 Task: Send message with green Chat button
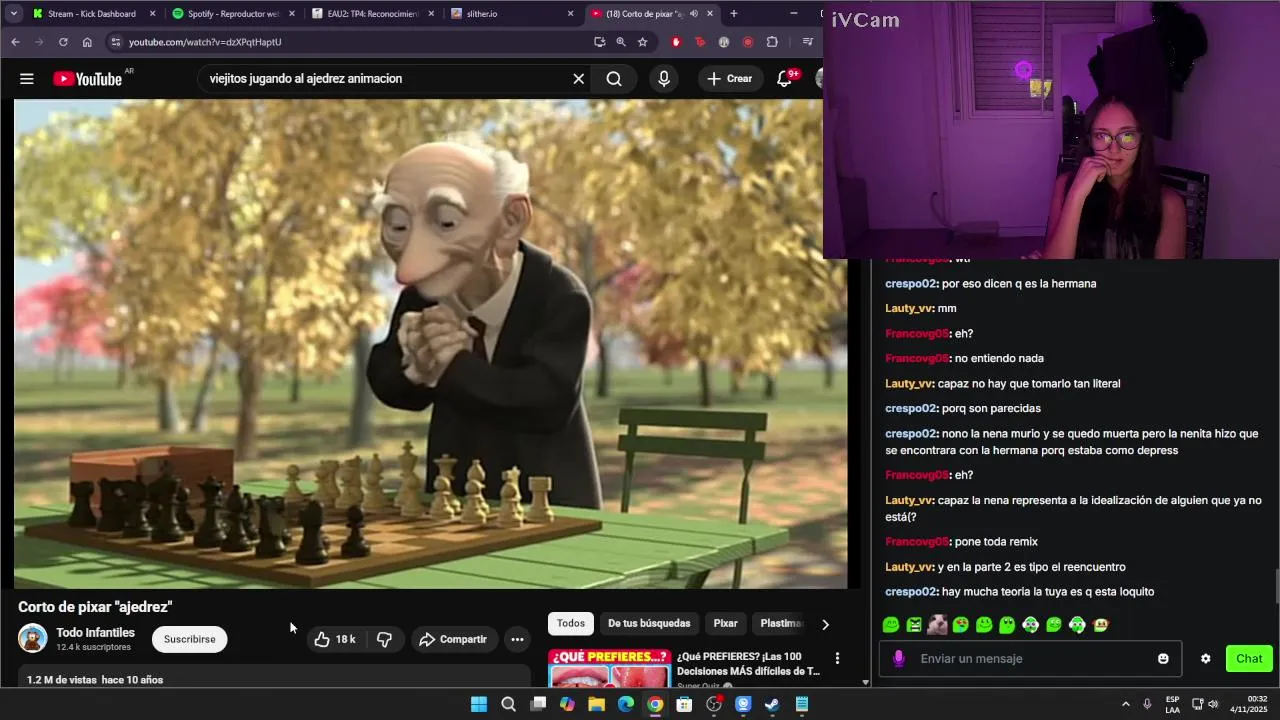tap(1249, 658)
